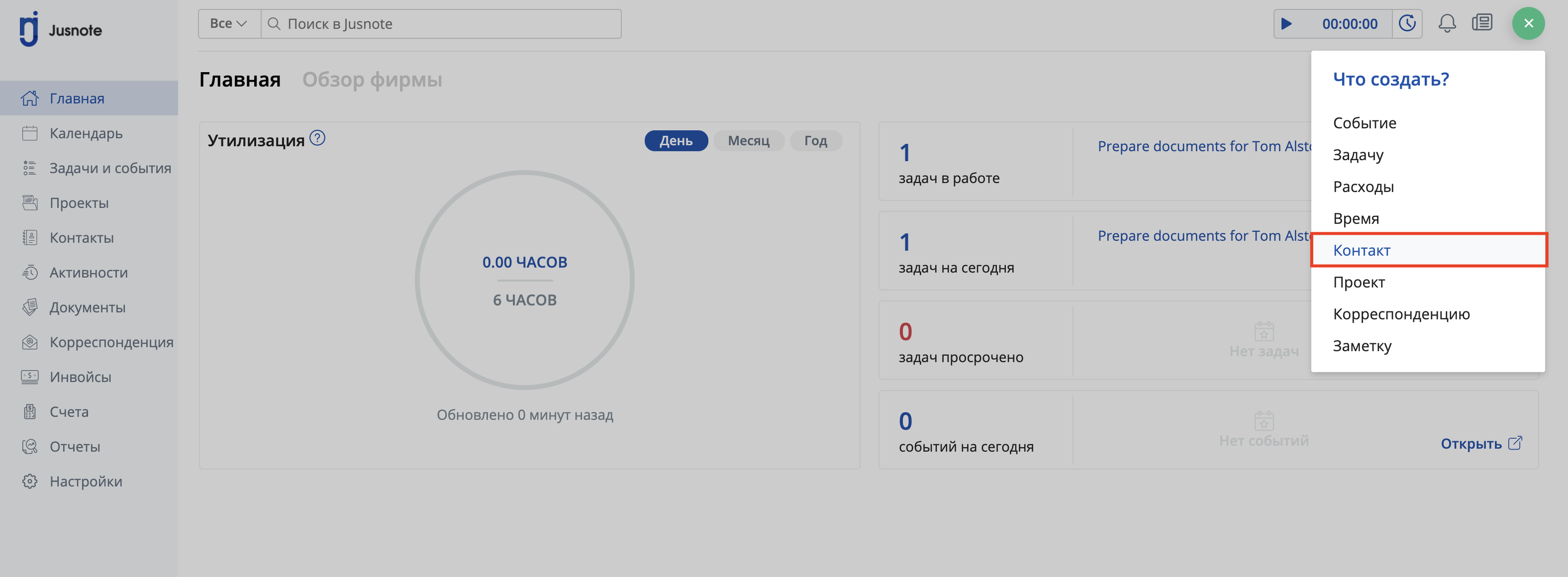
Task: Open Invoices sidebar item
Action: pyautogui.click(x=80, y=377)
